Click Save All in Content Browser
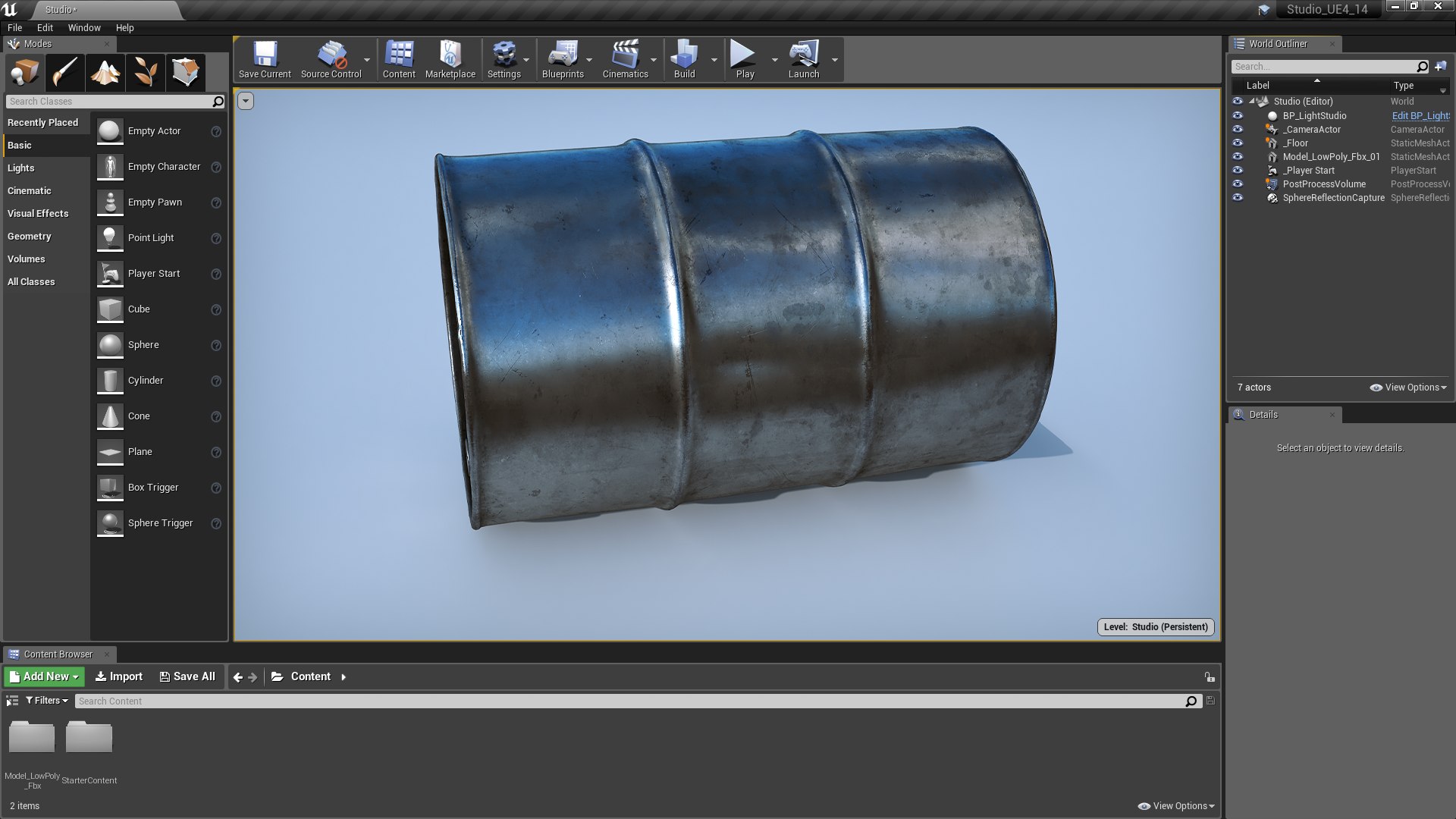This screenshot has width=1456, height=819. point(187,676)
